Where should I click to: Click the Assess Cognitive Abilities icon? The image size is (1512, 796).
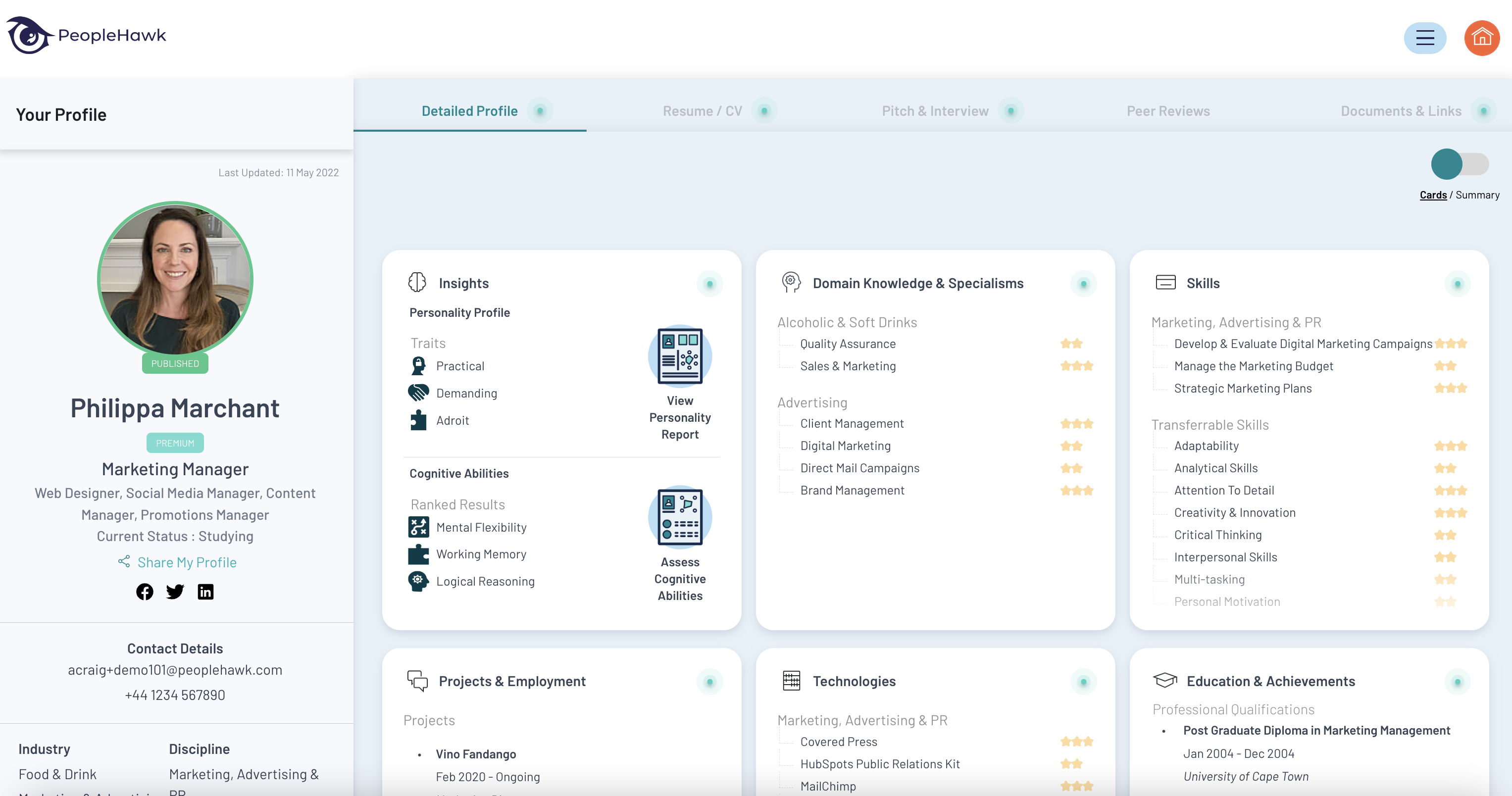pyautogui.click(x=680, y=517)
